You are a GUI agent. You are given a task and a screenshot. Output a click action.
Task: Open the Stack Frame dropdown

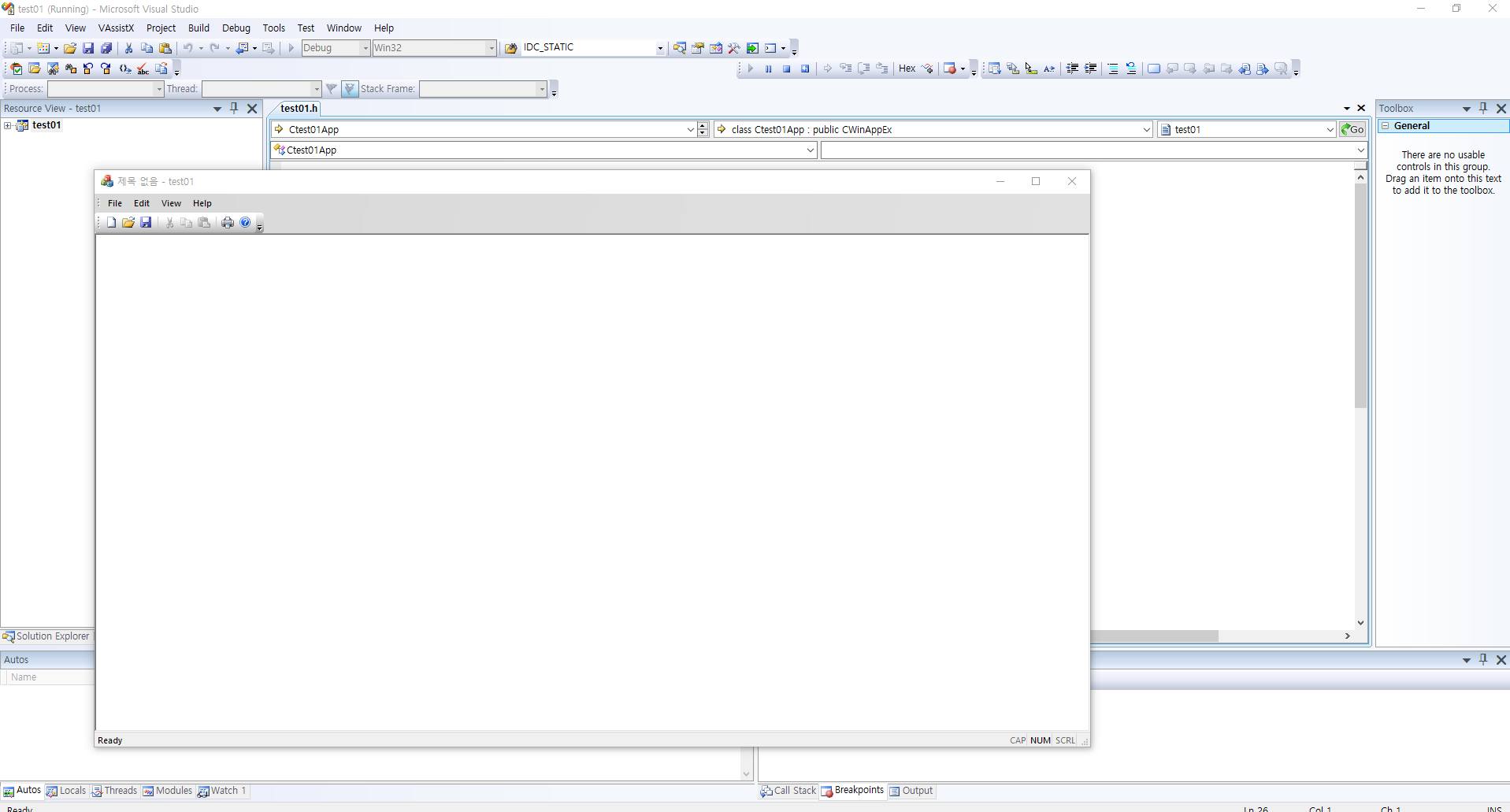pos(542,89)
